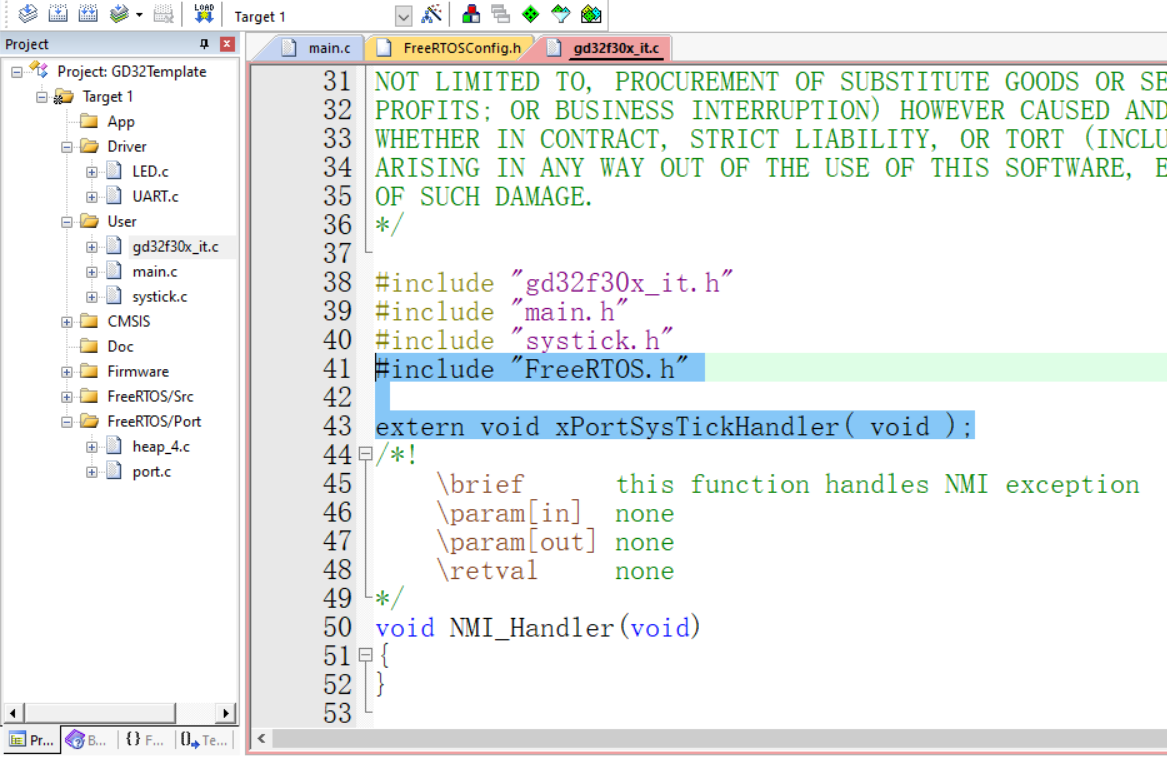
Task: Select UART.c in the Driver group
Action: point(155,197)
